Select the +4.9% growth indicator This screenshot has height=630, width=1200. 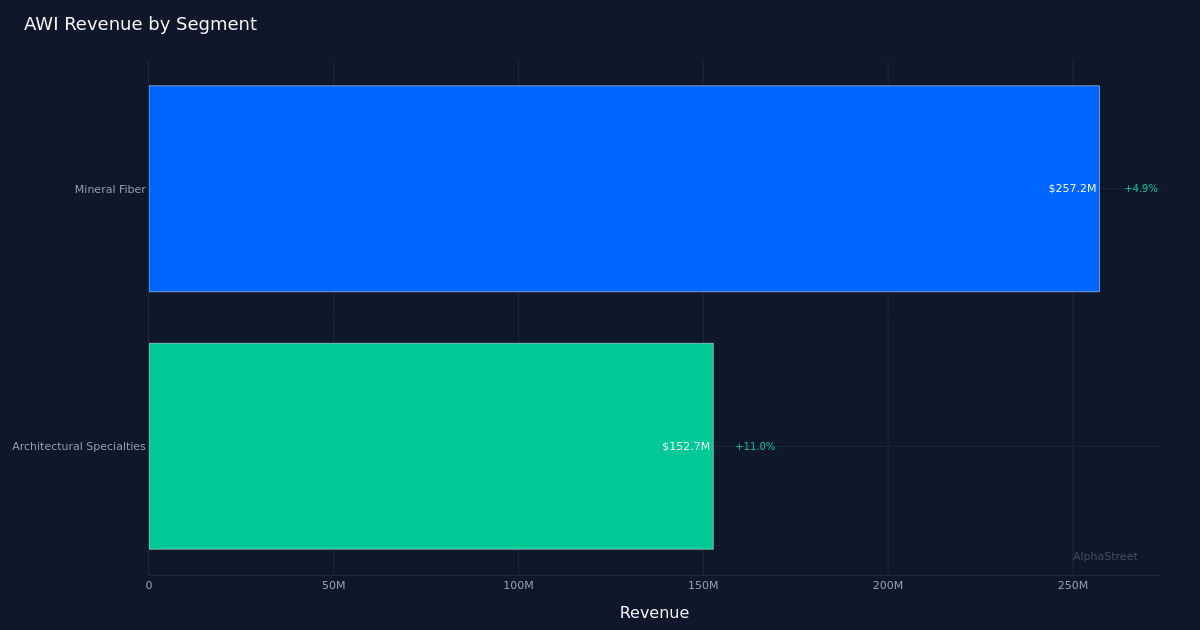click(1140, 188)
